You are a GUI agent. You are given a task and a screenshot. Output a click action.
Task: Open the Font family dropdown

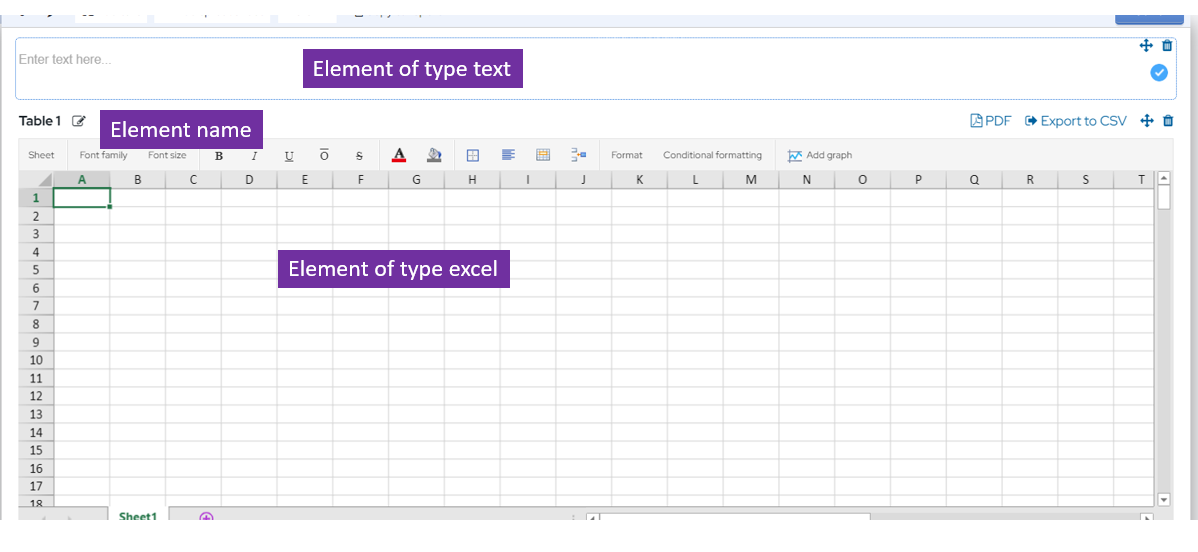(103, 155)
